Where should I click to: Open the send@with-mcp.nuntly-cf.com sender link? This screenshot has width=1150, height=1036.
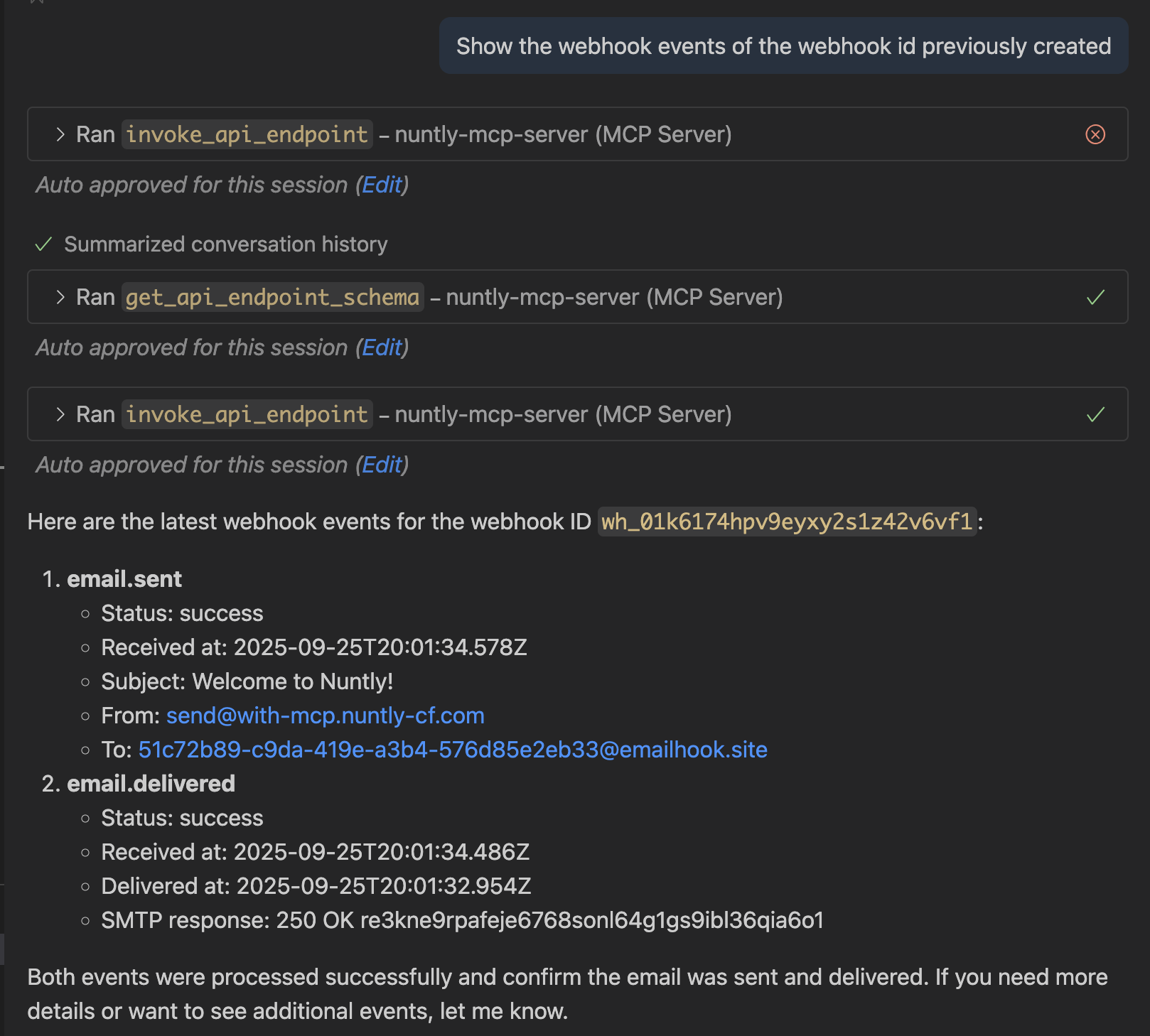coord(325,716)
